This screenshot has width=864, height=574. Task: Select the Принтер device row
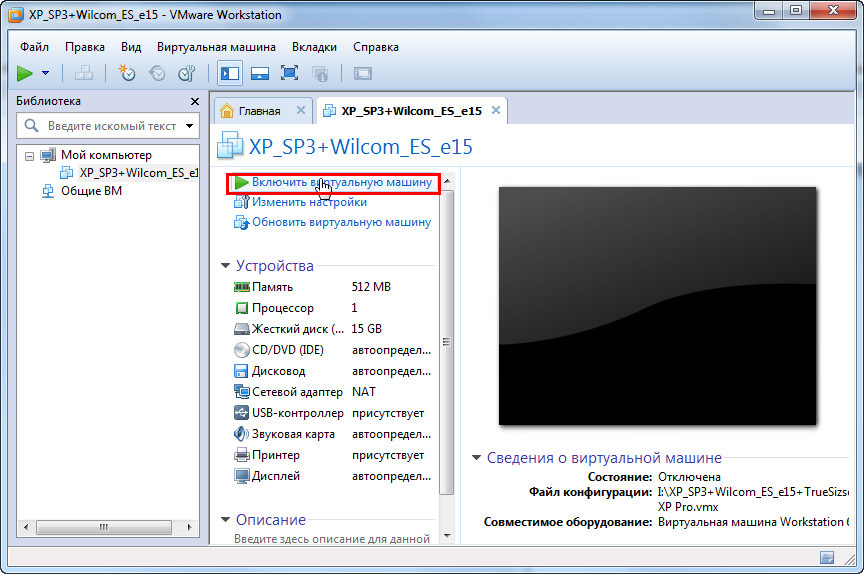click(332, 455)
